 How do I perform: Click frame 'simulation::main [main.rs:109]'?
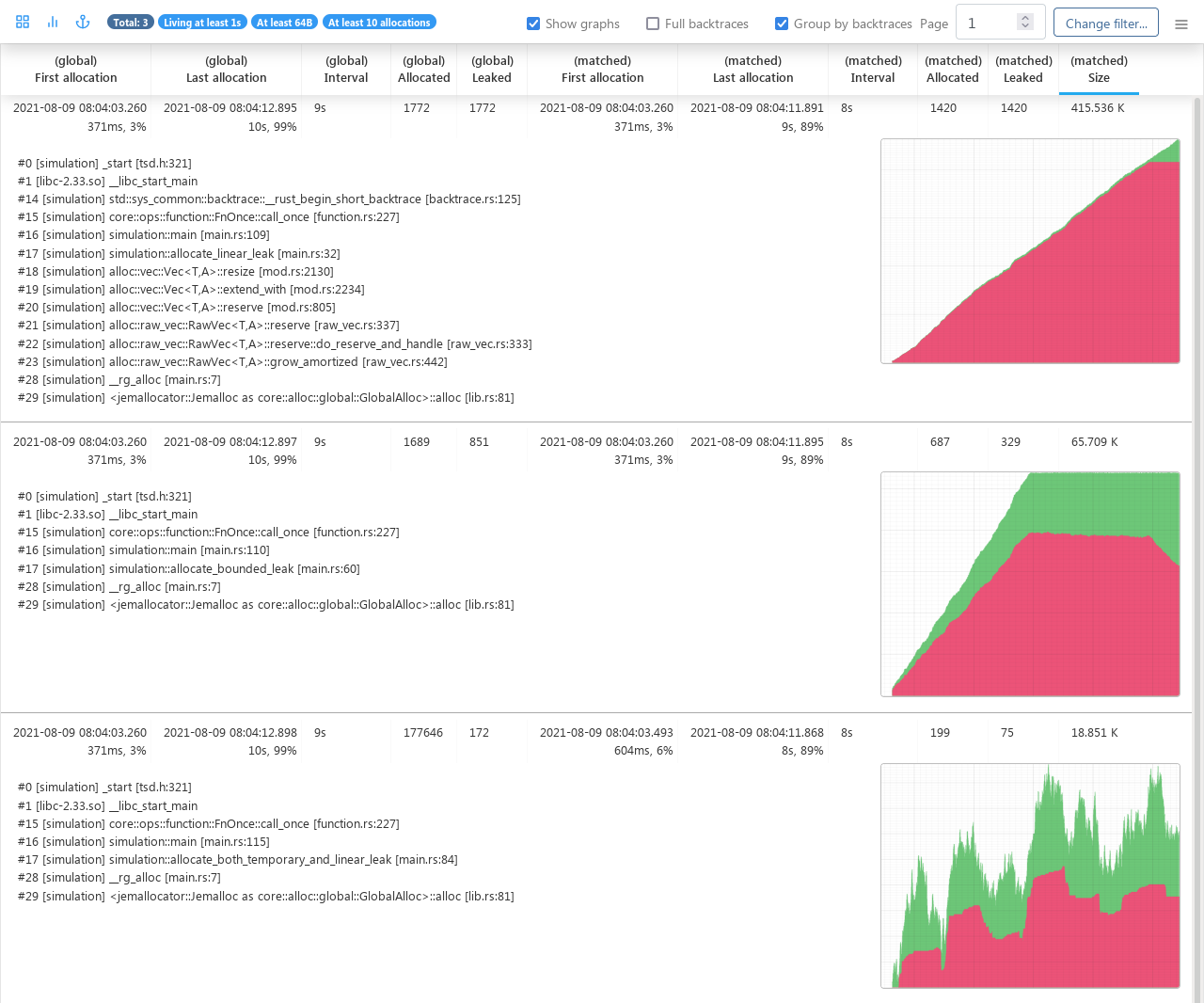click(189, 235)
